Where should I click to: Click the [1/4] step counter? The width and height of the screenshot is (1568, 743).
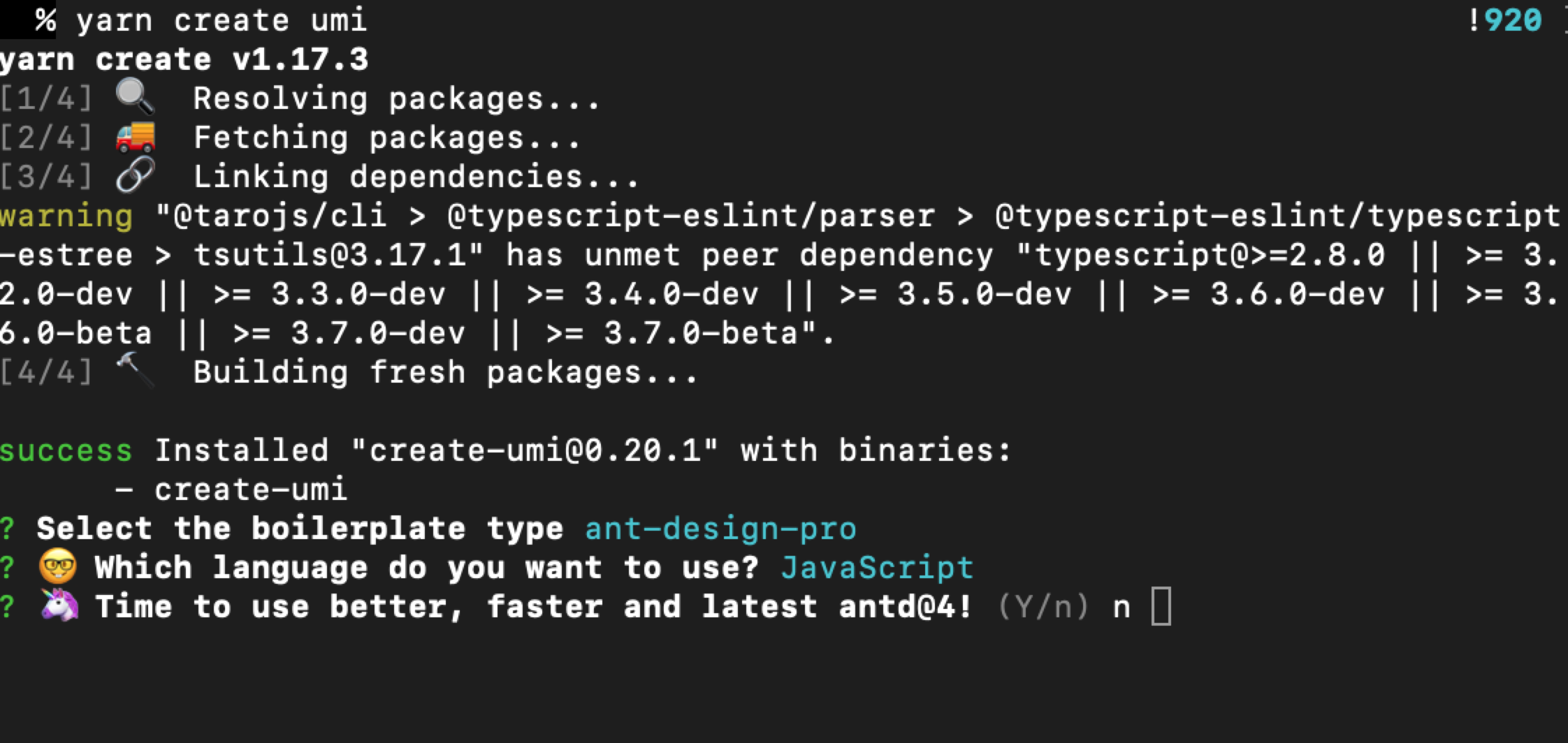pos(46,98)
